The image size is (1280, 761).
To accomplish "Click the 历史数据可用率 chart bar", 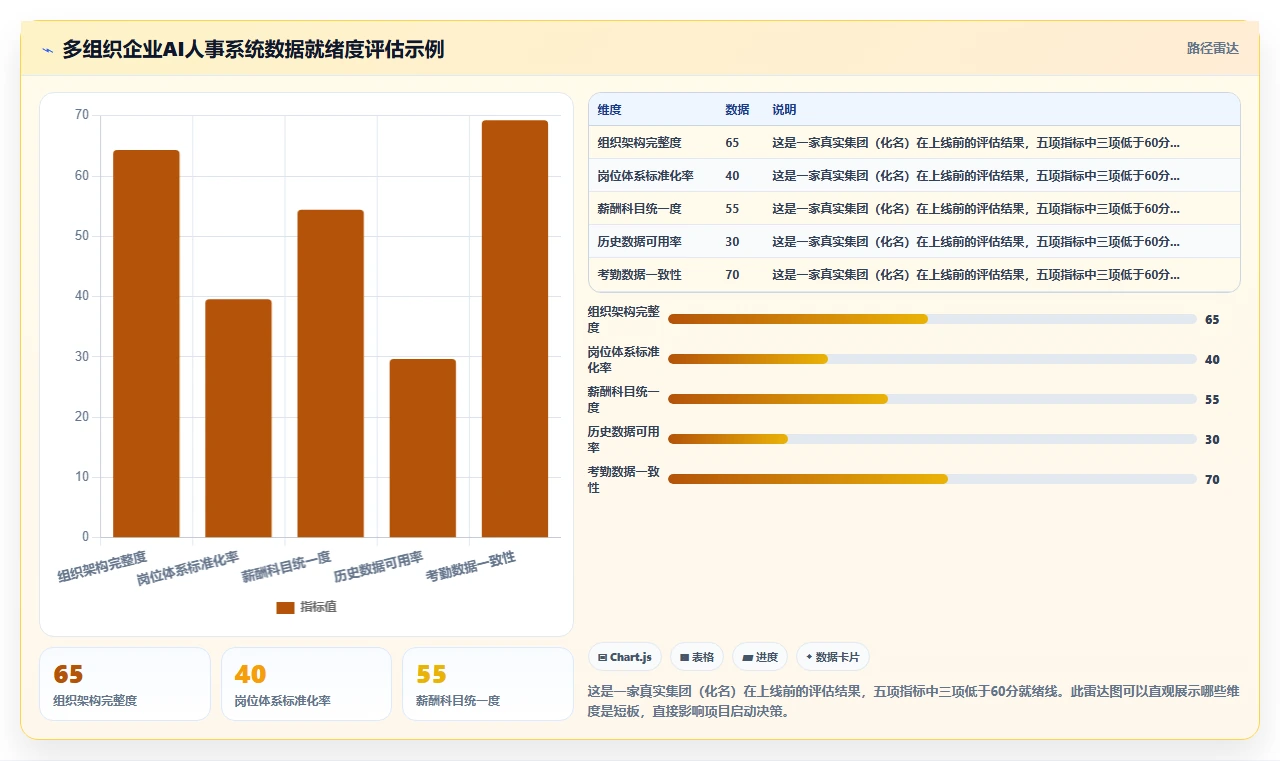I will coord(422,448).
